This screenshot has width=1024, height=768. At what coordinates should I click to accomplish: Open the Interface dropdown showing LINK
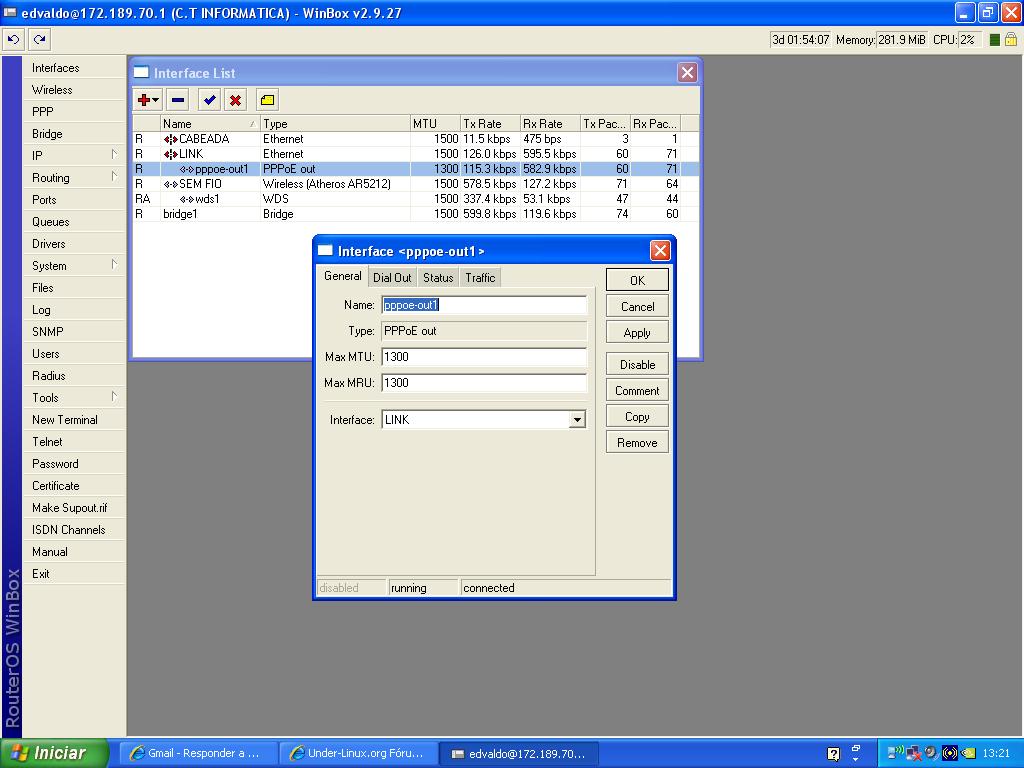point(577,420)
